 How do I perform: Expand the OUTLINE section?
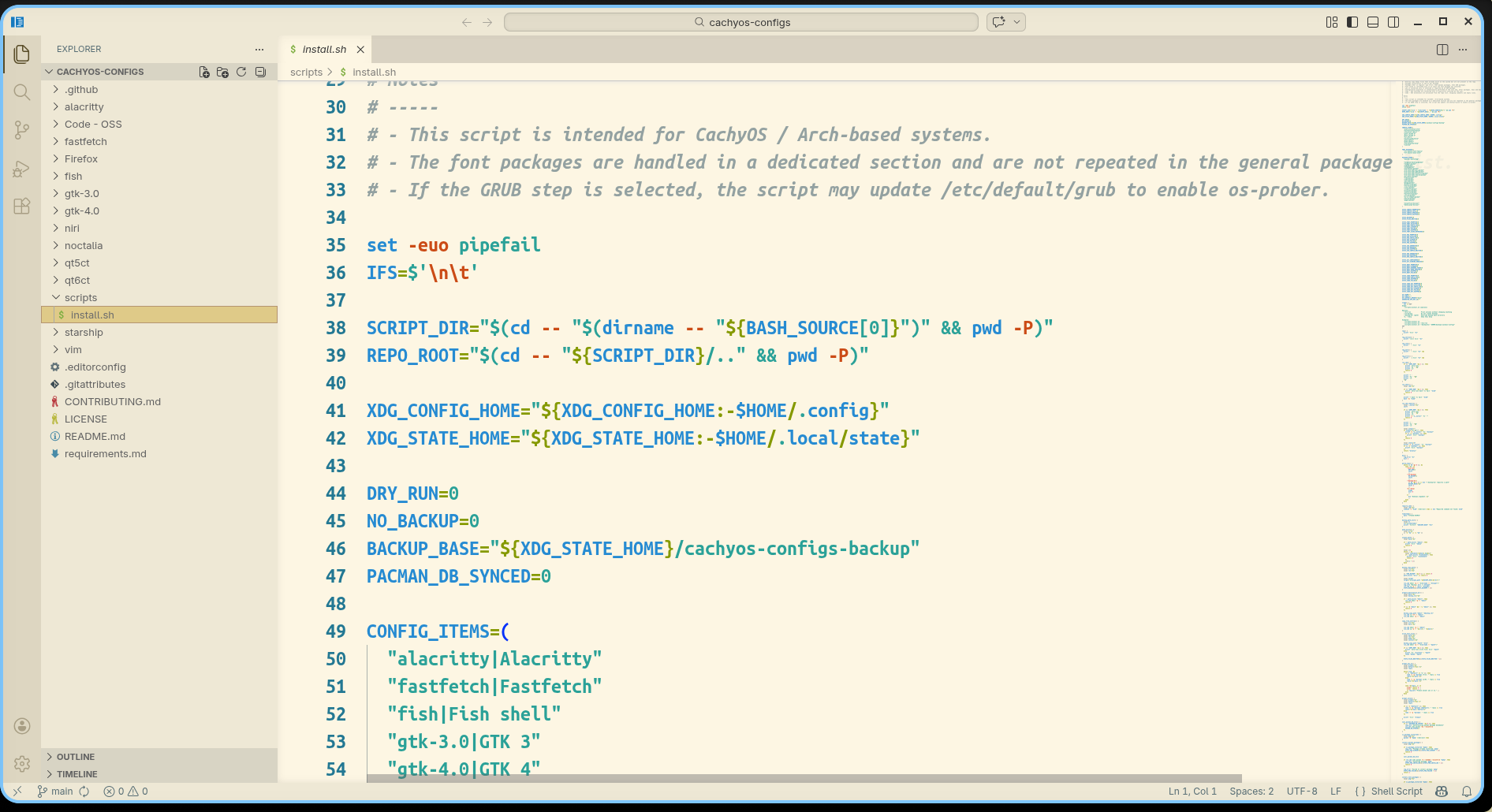pos(159,757)
